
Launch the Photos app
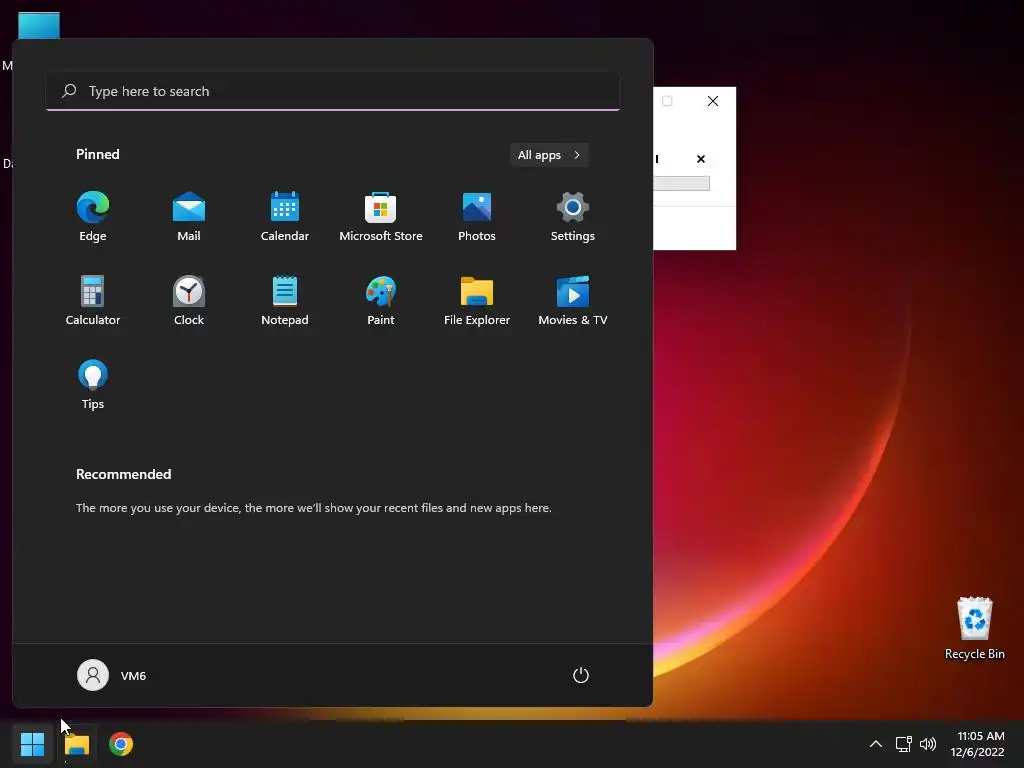pos(477,217)
